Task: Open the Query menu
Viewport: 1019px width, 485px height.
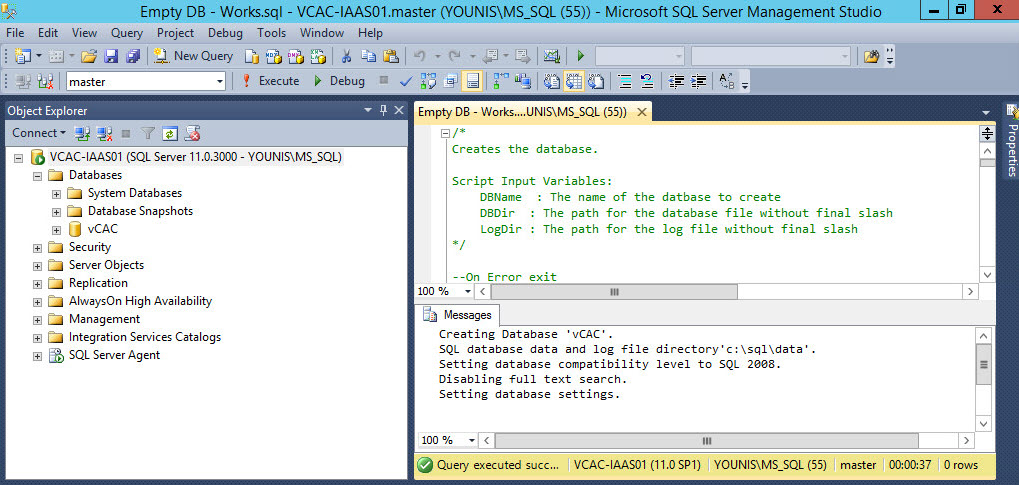Action: (x=127, y=33)
